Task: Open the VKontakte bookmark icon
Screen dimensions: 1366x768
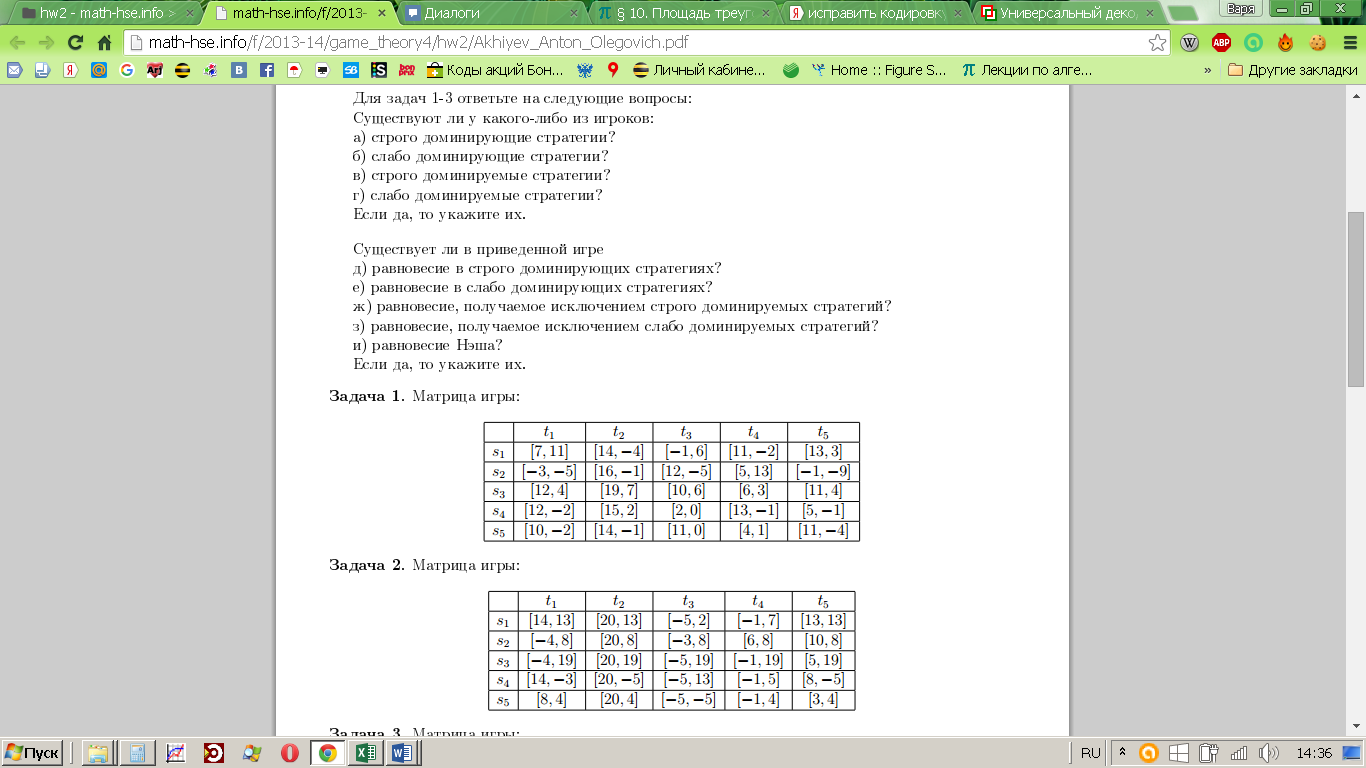Action: click(x=239, y=70)
